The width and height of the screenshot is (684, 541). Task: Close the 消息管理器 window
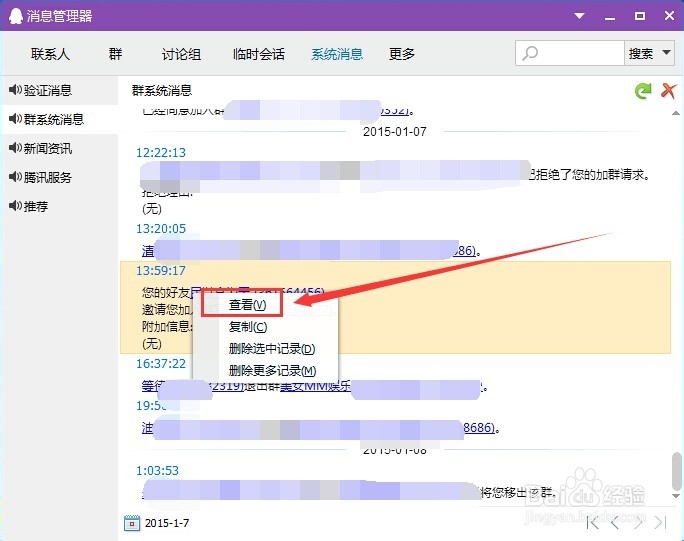pos(669,16)
